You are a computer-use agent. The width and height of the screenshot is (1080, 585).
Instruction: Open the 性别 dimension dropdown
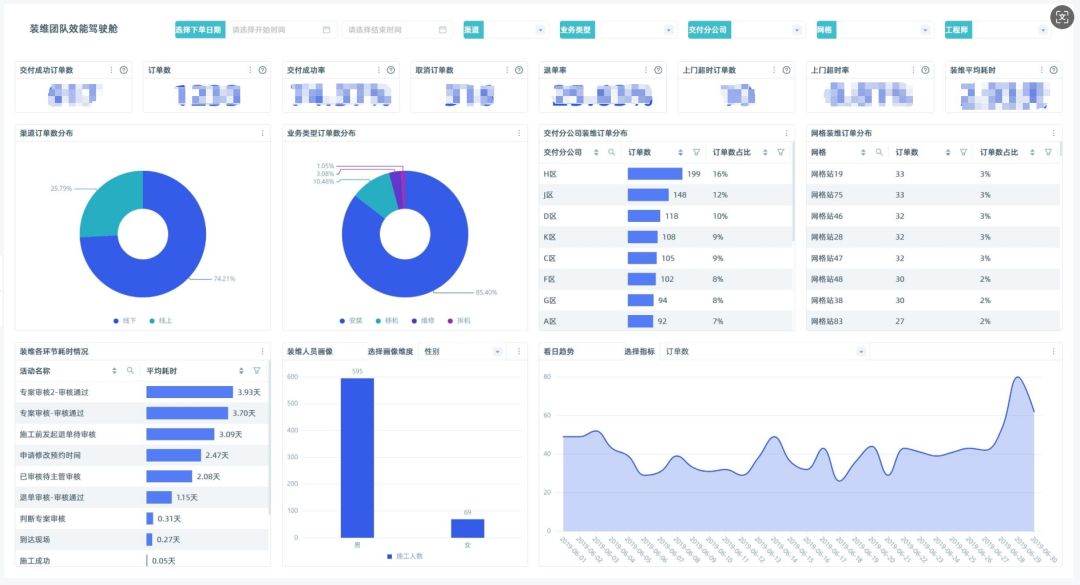pos(461,351)
